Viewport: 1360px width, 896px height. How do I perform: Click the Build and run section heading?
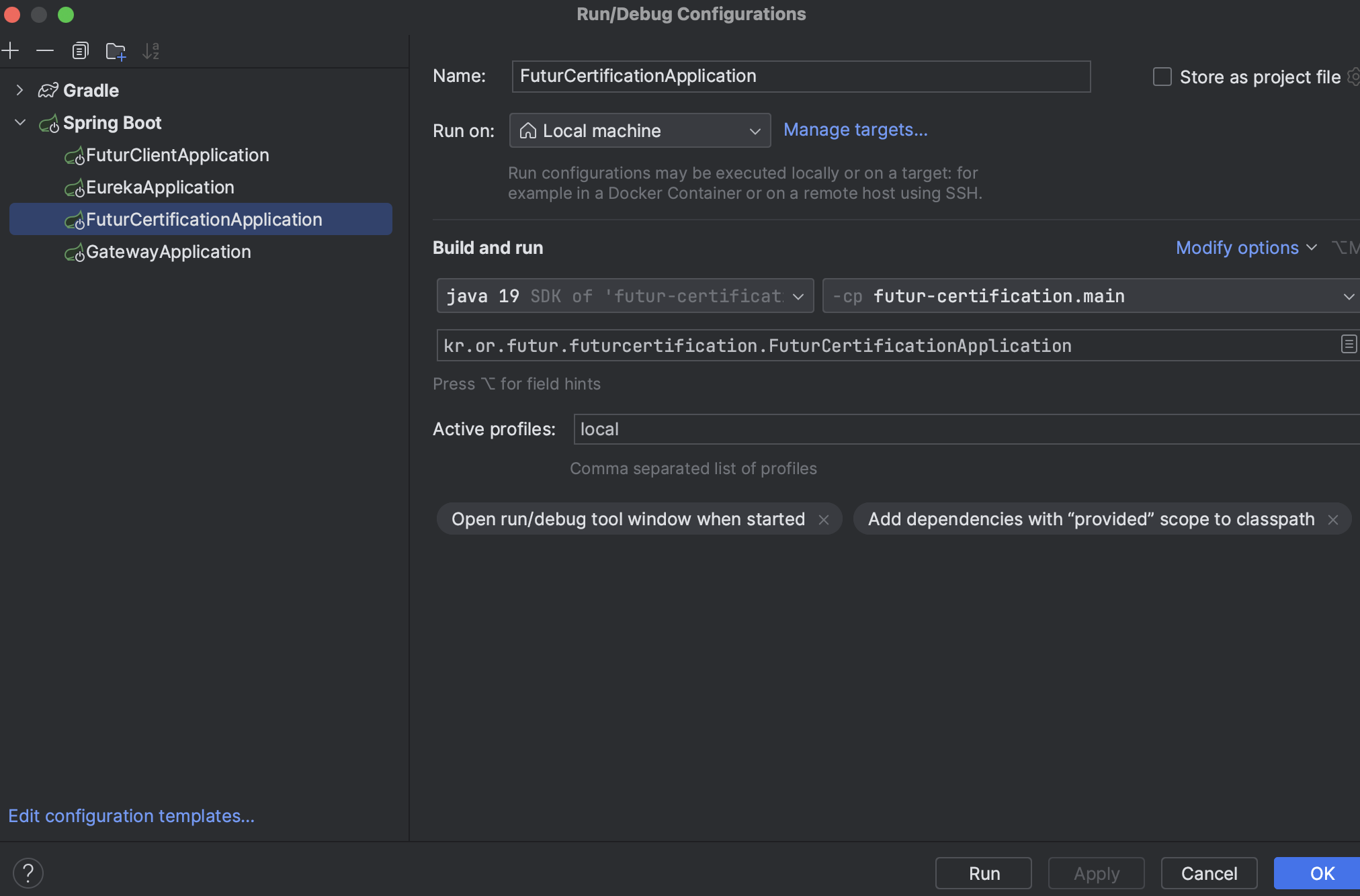[488, 247]
